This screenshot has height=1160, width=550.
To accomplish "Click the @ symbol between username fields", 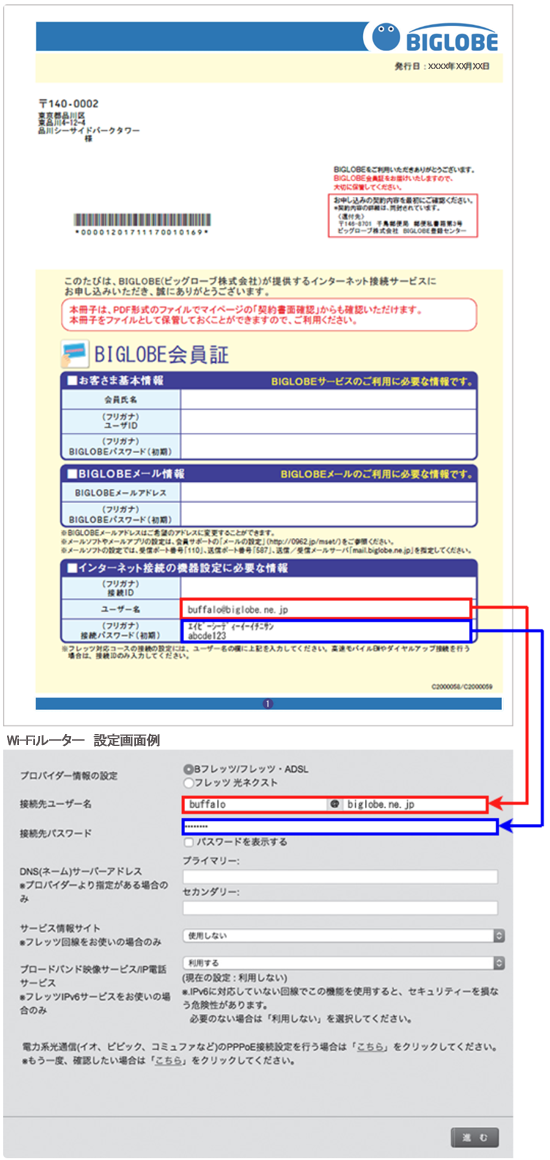I will (334, 803).
